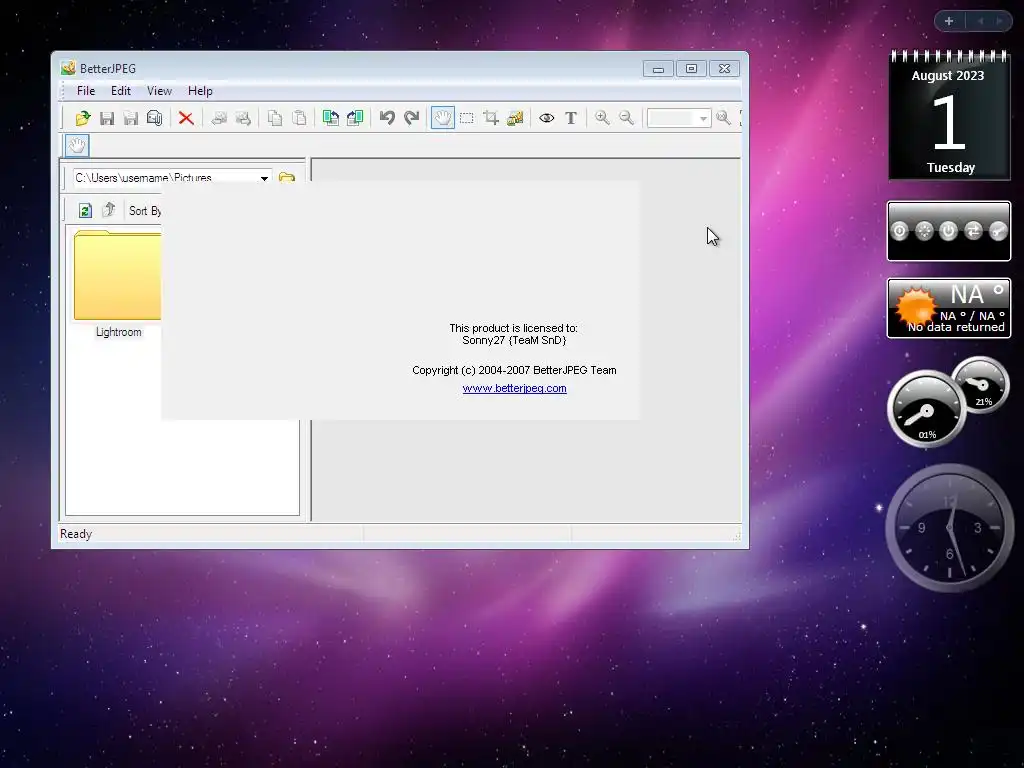Viewport: 1024px width, 768px height.
Task: Click the middle power button in the power gadget
Action: [x=948, y=231]
